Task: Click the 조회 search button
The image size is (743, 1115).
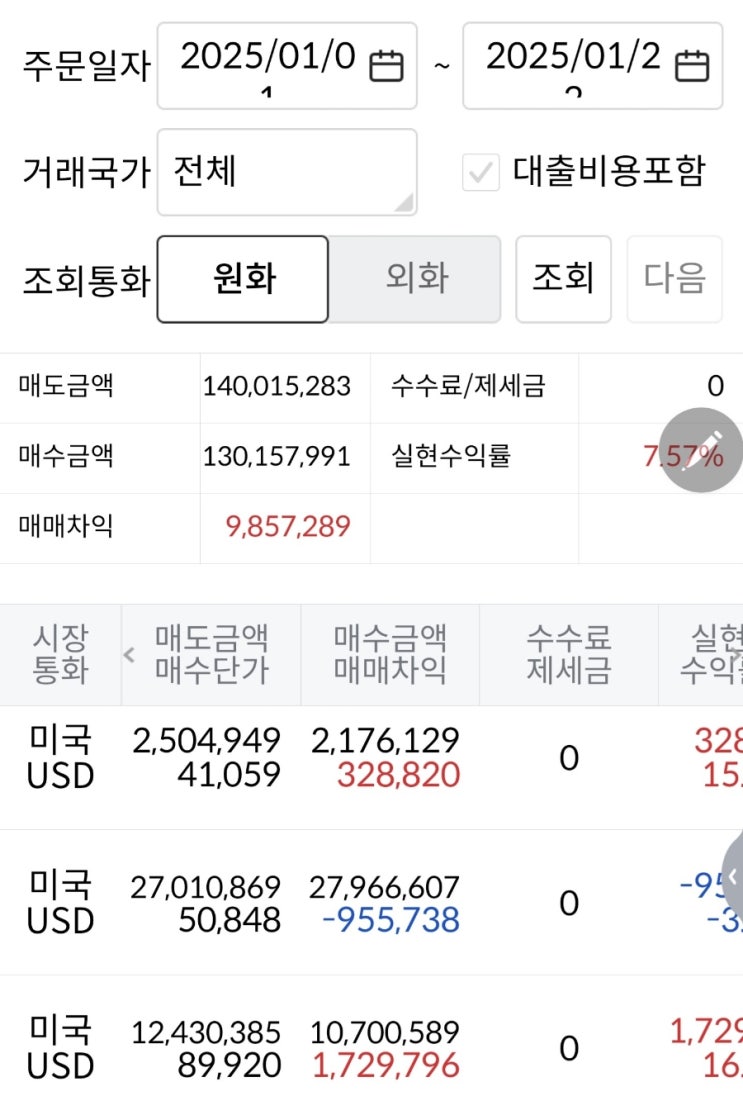Action: tap(563, 279)
